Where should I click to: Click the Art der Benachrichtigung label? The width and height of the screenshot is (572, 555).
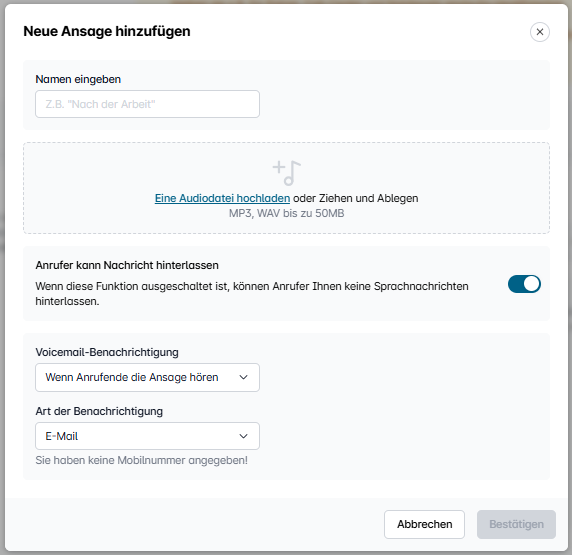99,411
